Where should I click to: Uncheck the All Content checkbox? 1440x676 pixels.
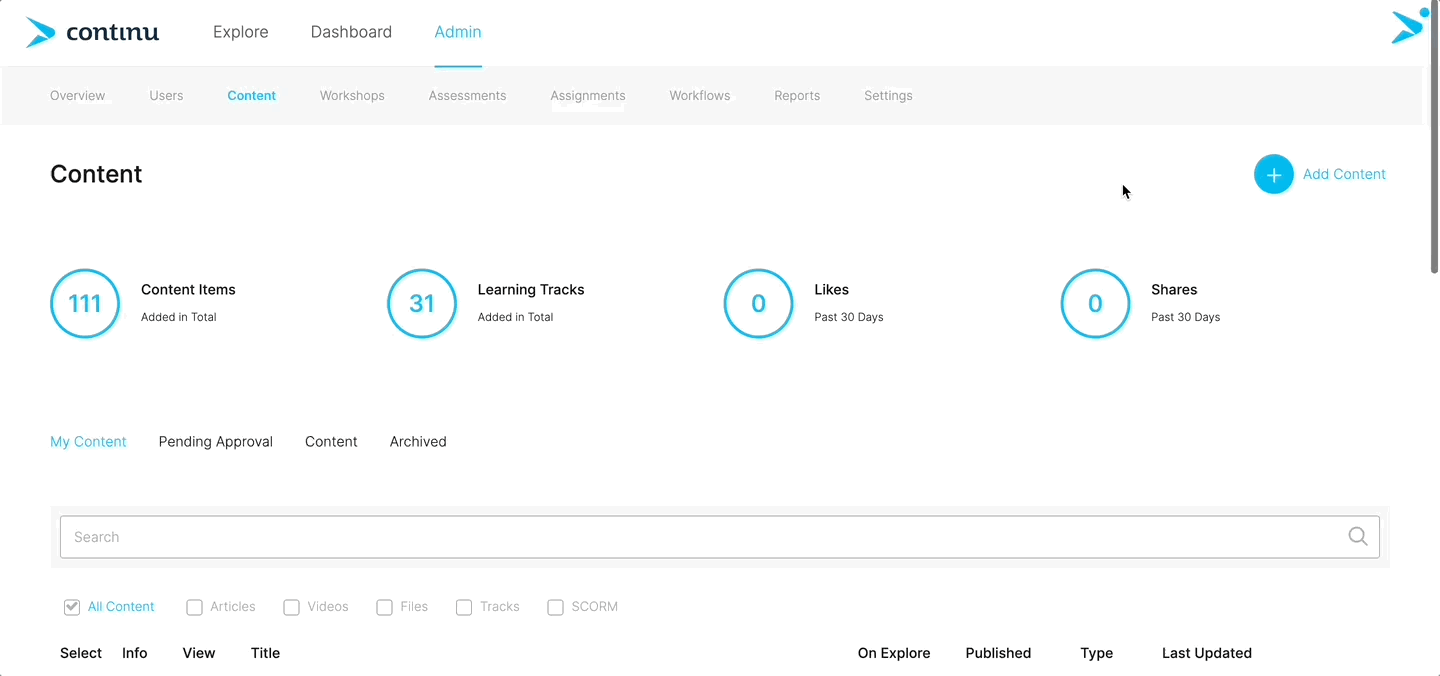pos(72,607)
